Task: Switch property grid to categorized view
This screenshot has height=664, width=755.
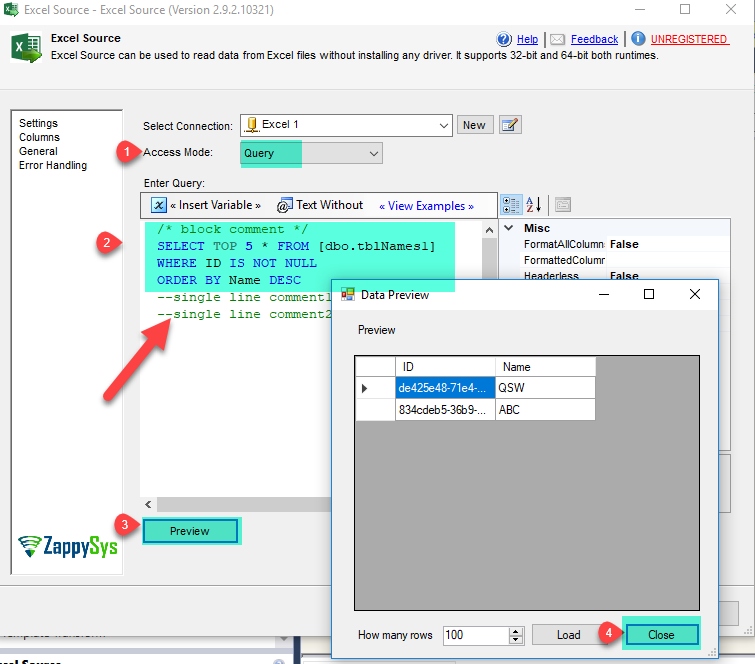Action: (510, 204)
